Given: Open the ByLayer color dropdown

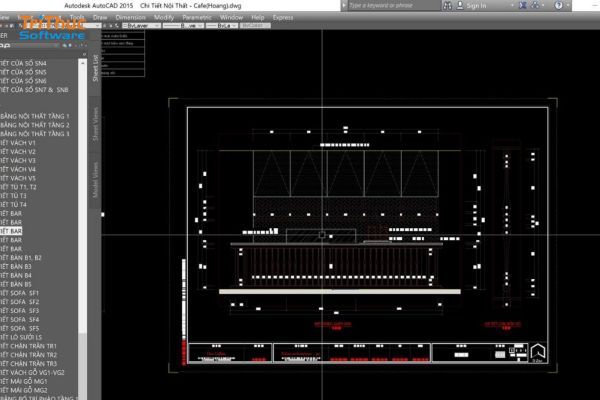Looking at the screenshot, I should (x=141, y=26).
